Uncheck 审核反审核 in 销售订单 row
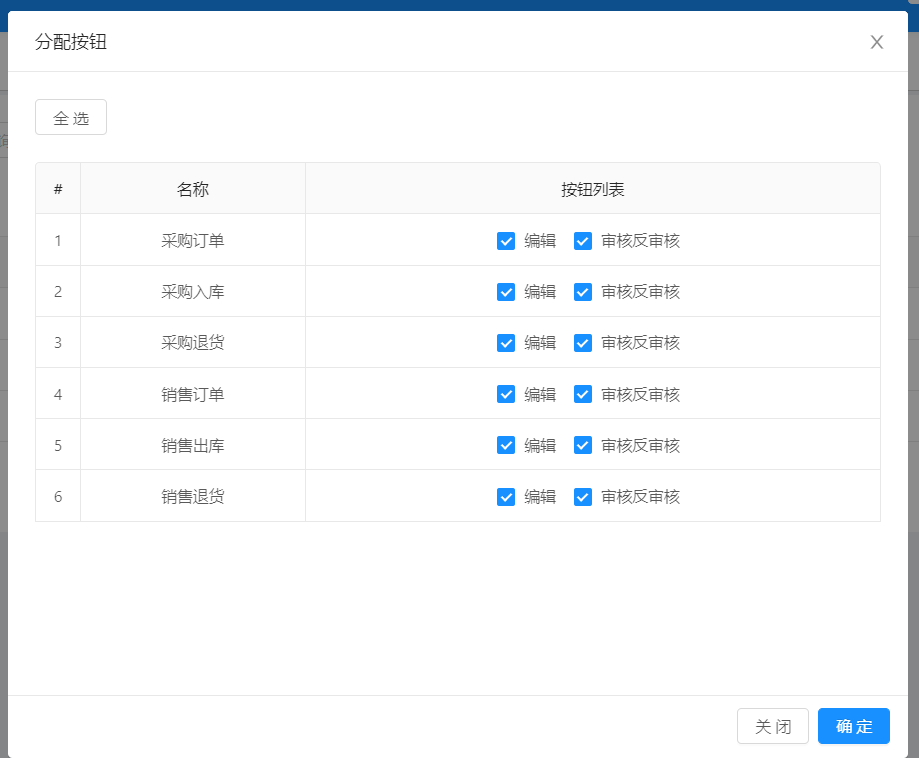This screenshot has width=919, height=758. tap(583, 394)
